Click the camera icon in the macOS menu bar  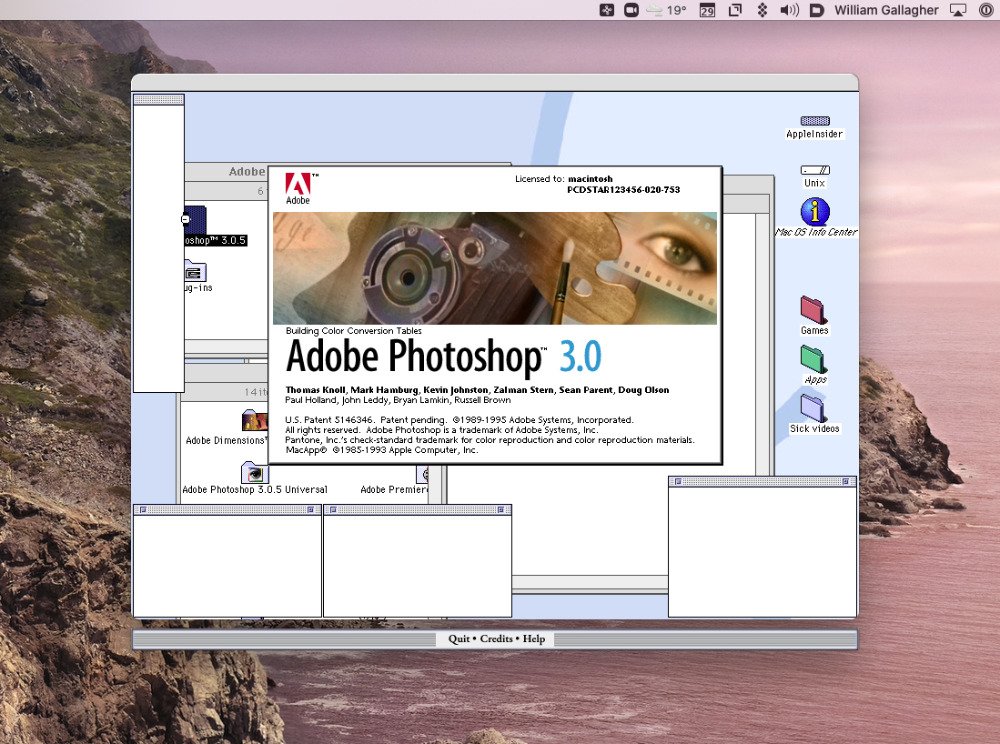[x=631, y=10]
